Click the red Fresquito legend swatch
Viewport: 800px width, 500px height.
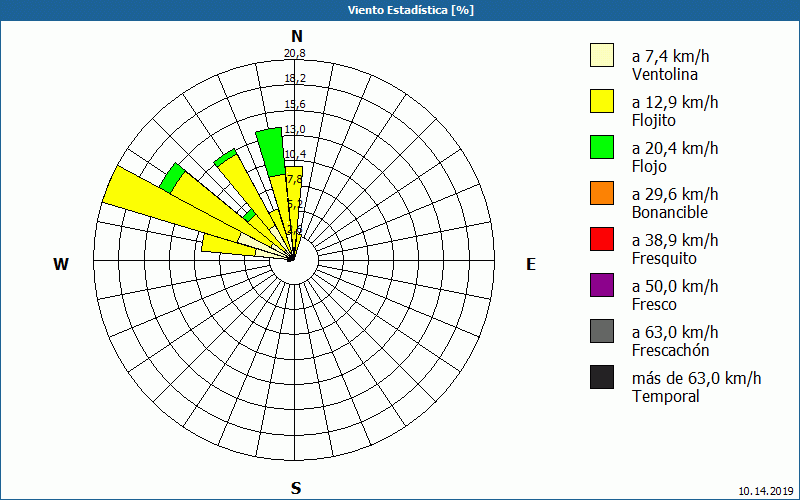coord(602,239)
